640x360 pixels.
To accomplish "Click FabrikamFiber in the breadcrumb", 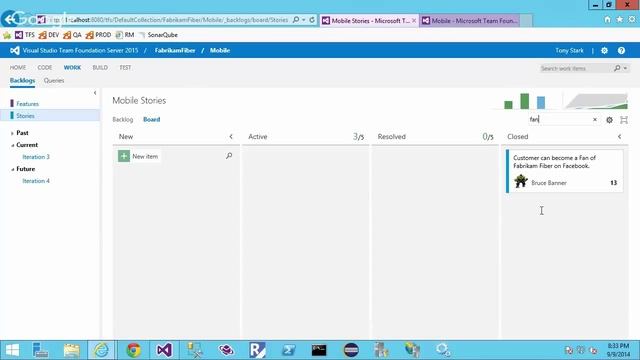I will click(x=175, y=50).
